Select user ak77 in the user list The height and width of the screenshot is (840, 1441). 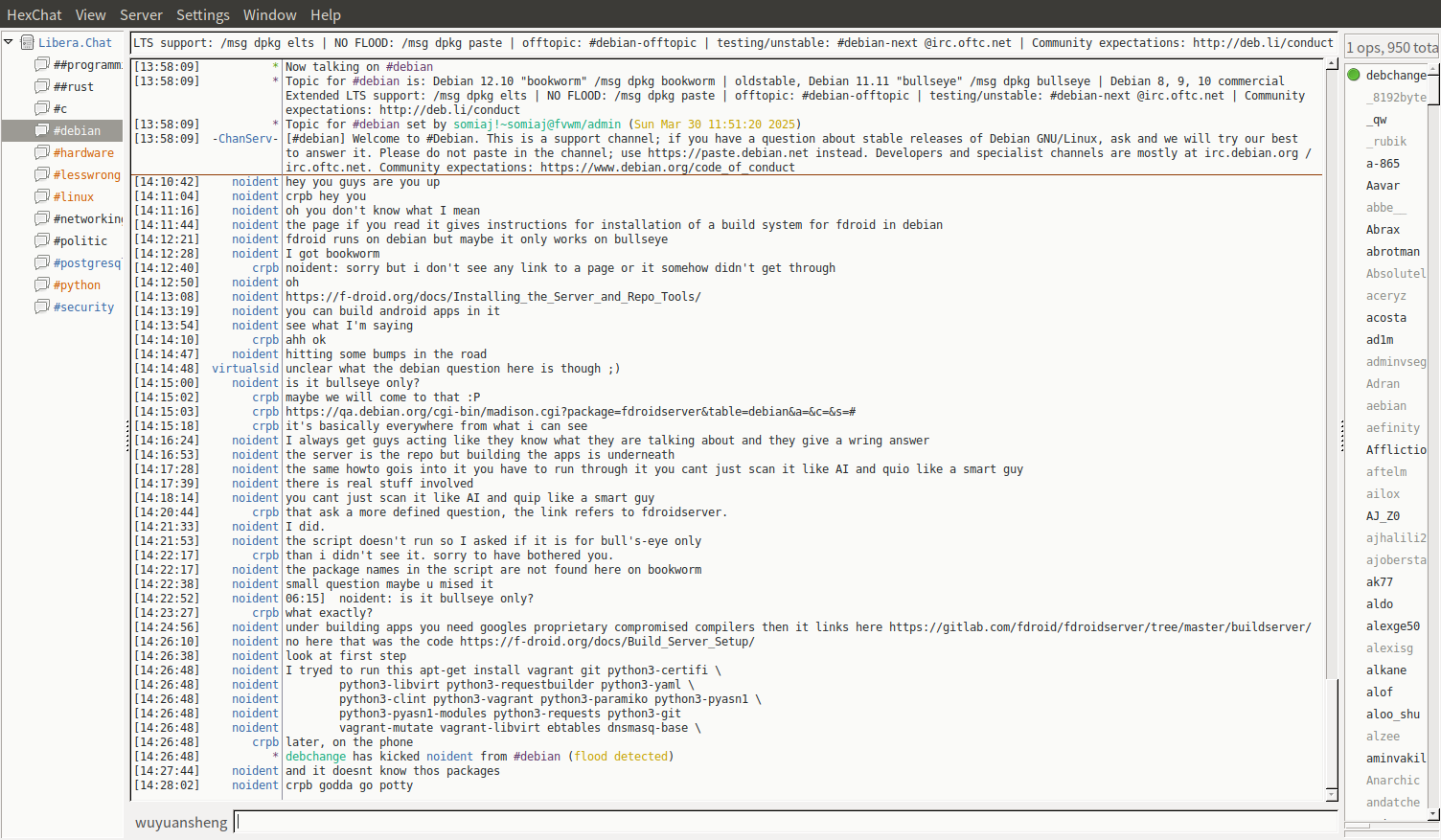coord(1380,582)
